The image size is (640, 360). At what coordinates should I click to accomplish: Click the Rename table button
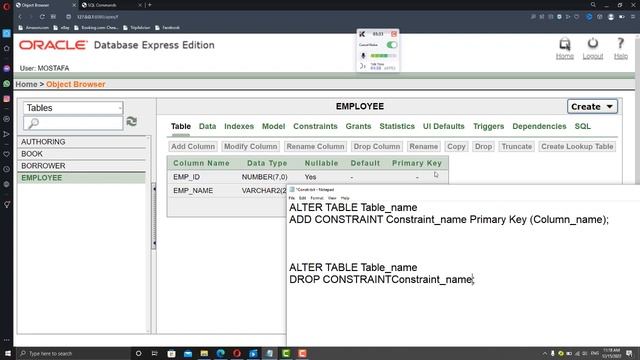click(424, 147)
